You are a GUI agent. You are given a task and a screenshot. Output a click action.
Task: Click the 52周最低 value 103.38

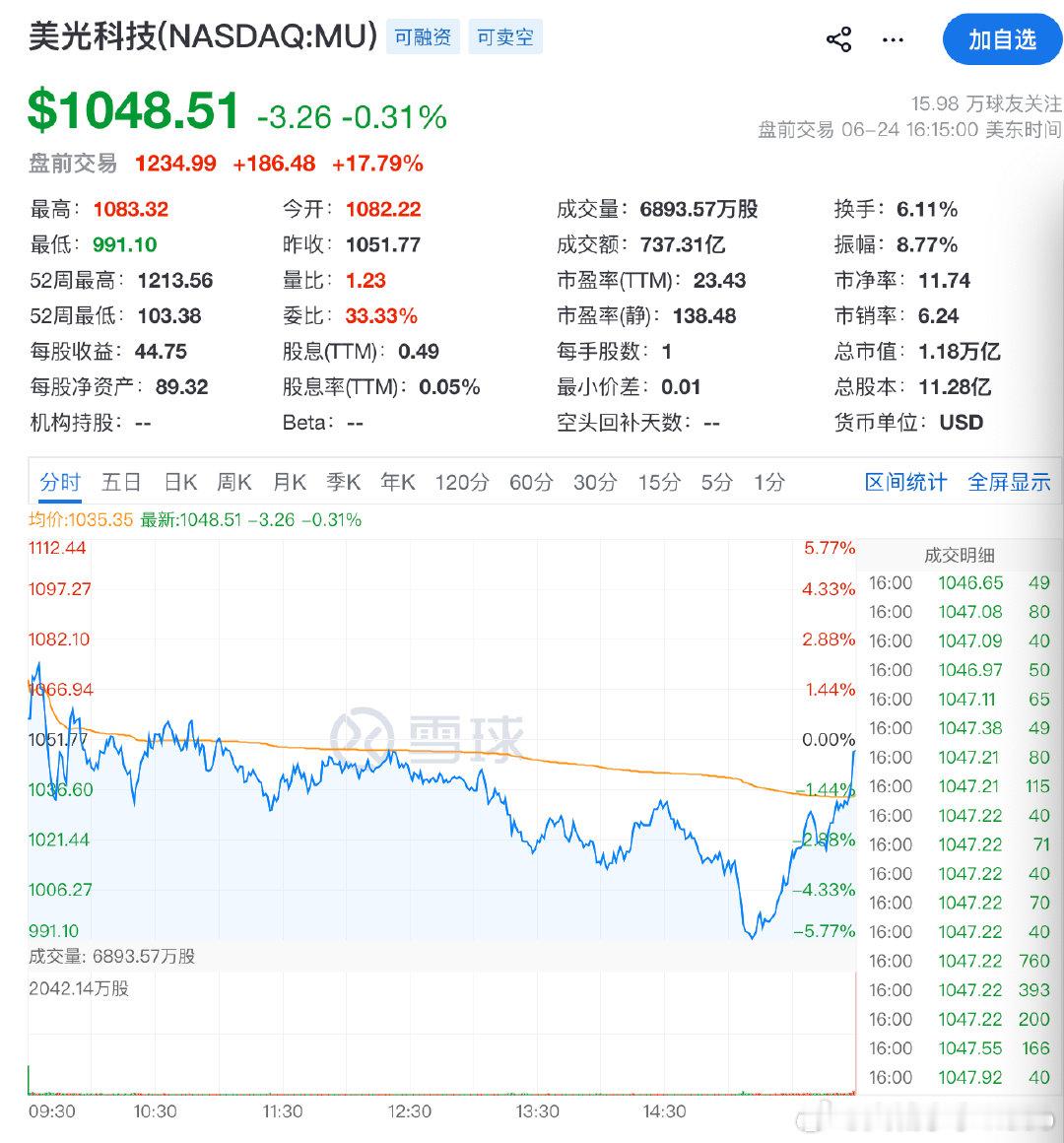(x=169, y=315)
